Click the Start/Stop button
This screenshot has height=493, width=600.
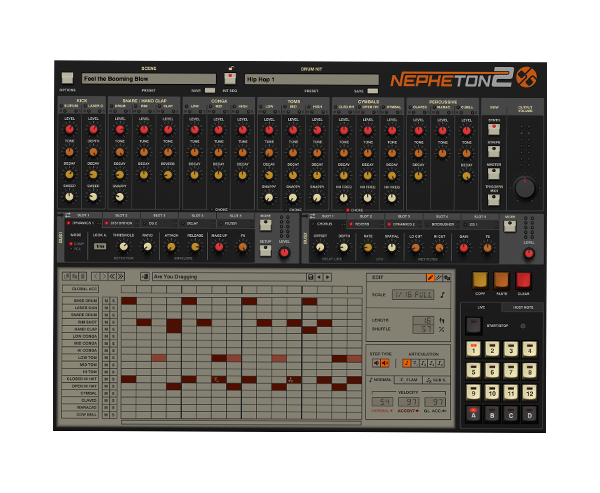(x=474, y=325)
